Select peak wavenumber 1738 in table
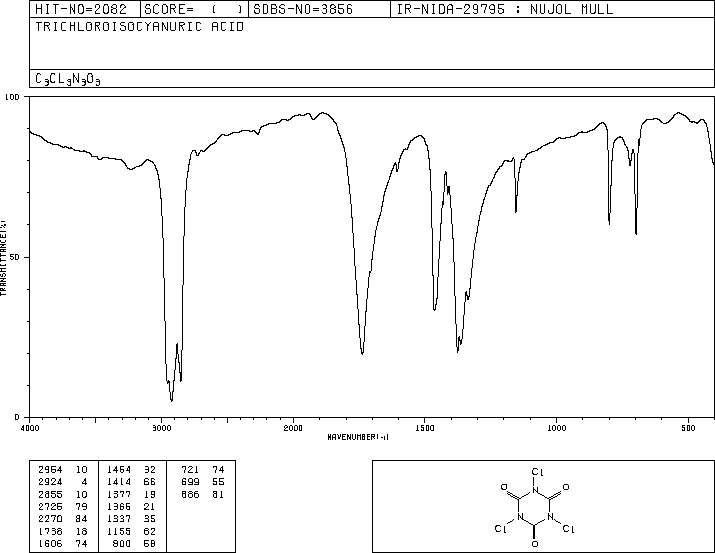Screen dimensions: 715x553 (50, 531)
